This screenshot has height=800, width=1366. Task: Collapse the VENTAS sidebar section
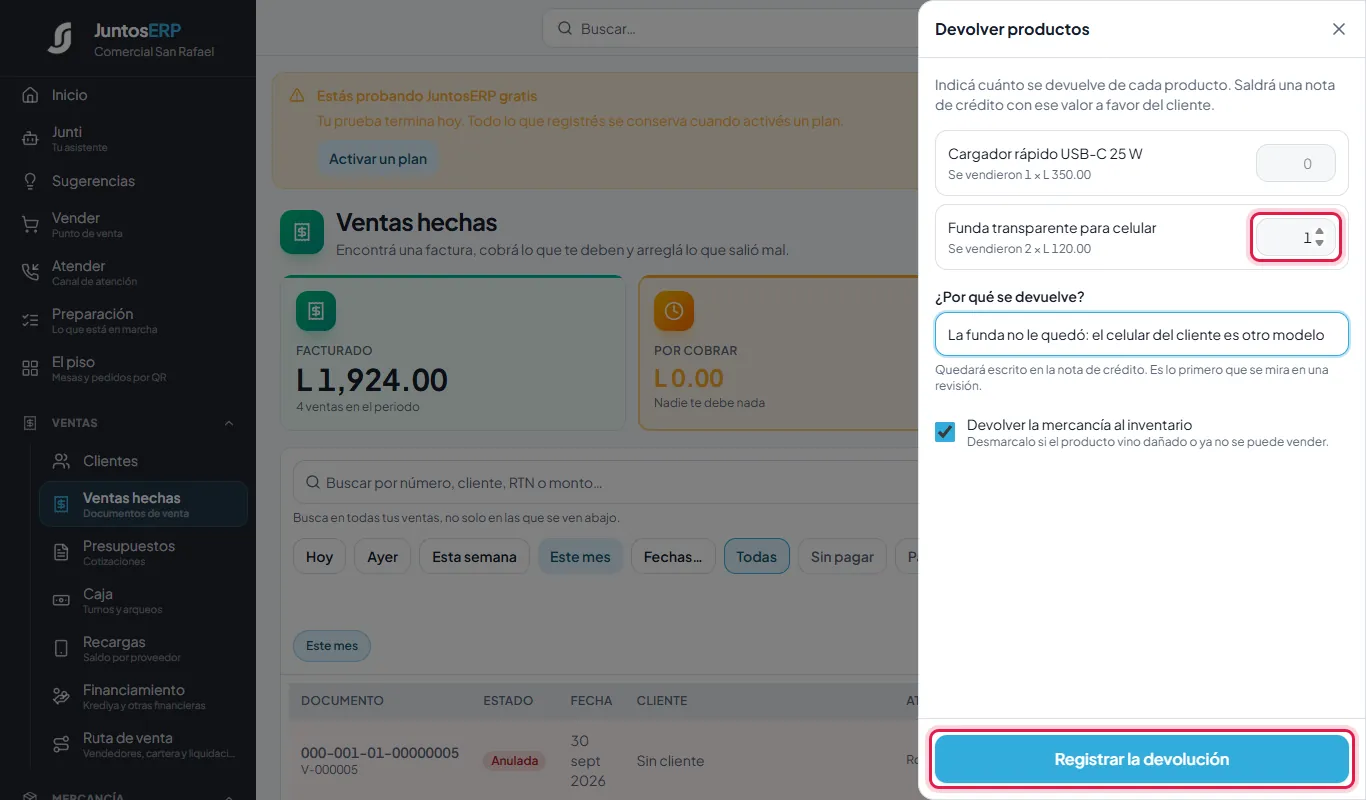(229, 423)
